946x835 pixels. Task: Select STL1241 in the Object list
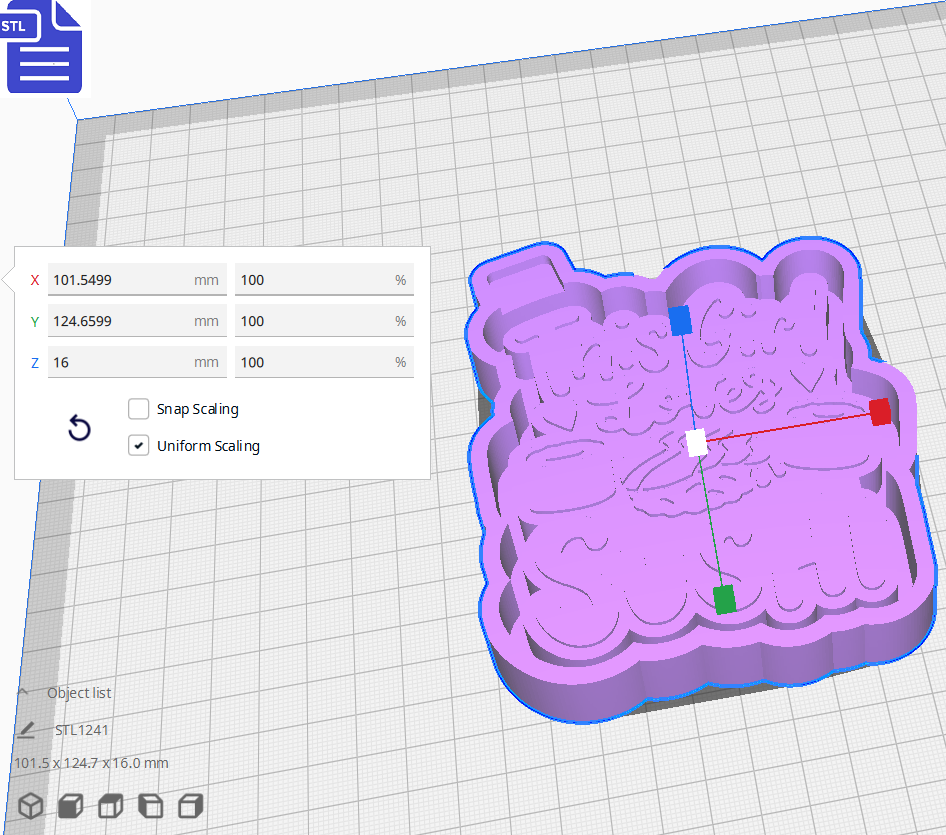(82, 729)
